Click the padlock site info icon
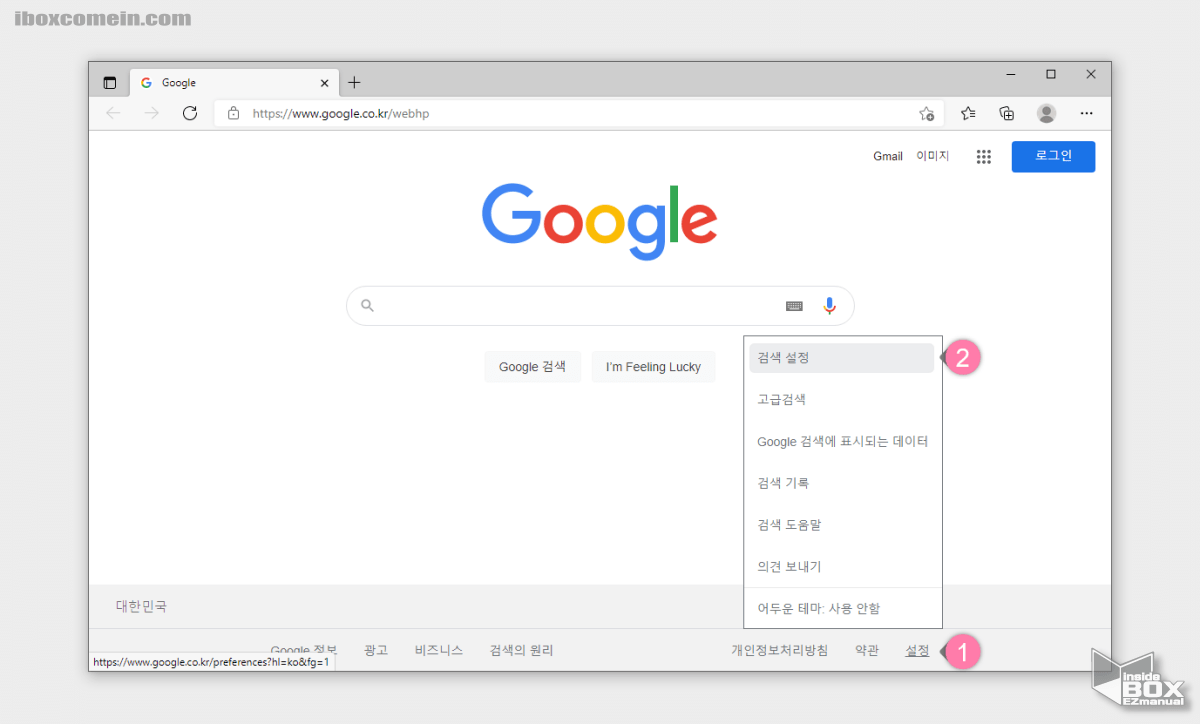The image size is (1200, 724). 233,114
